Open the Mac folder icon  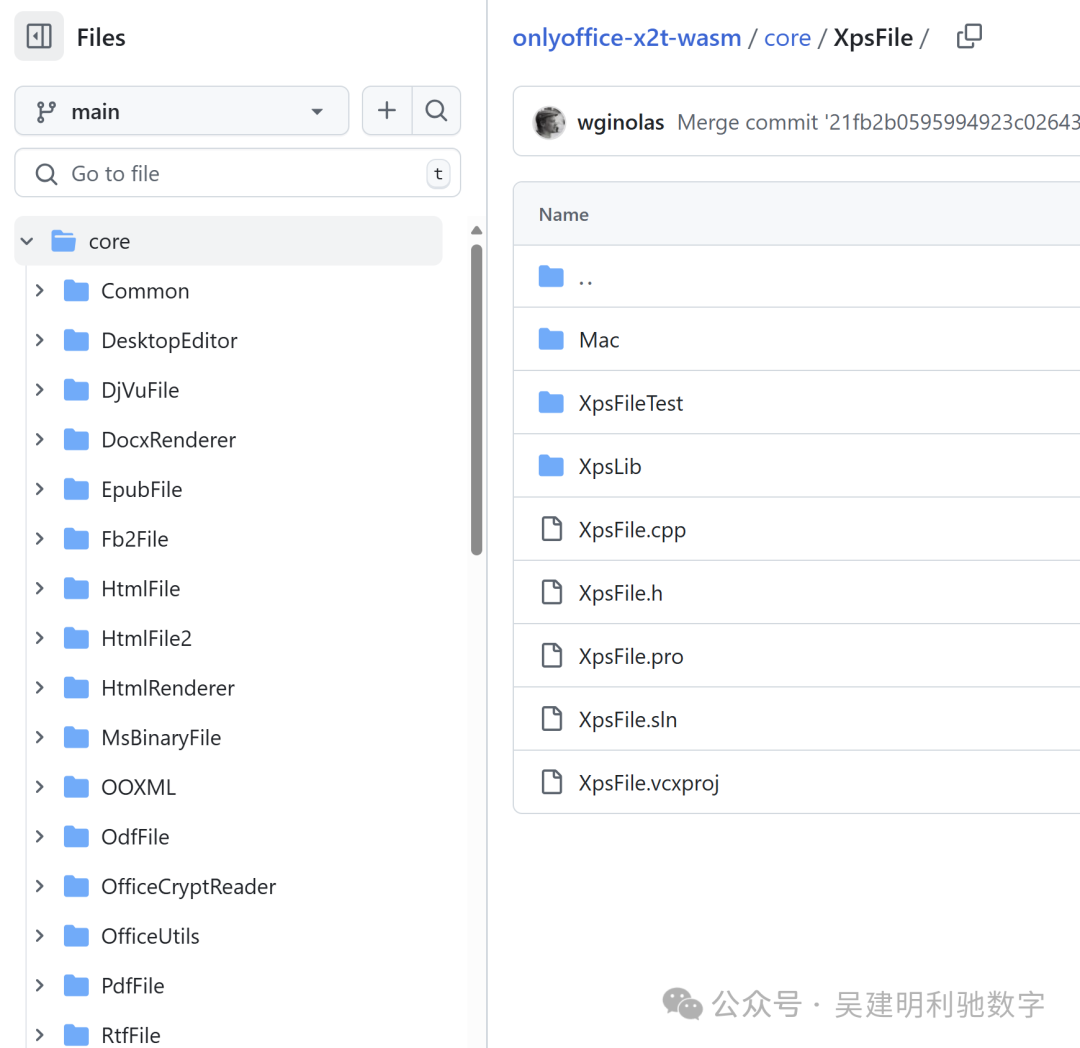pyautogui.click(x=551, y=339)
